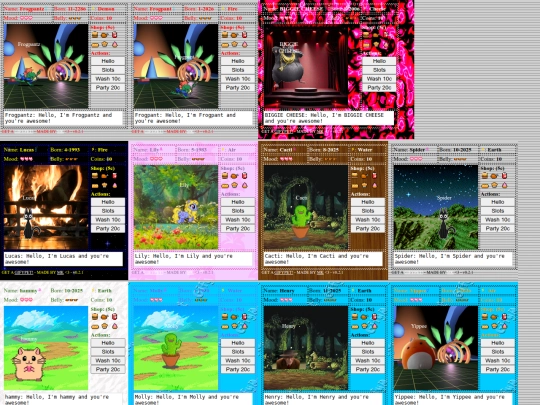Buy the pink cupcake in Lucas's shop
This screenshot has width=540, height=405.
pyautogui.click(x=114, y=185)
